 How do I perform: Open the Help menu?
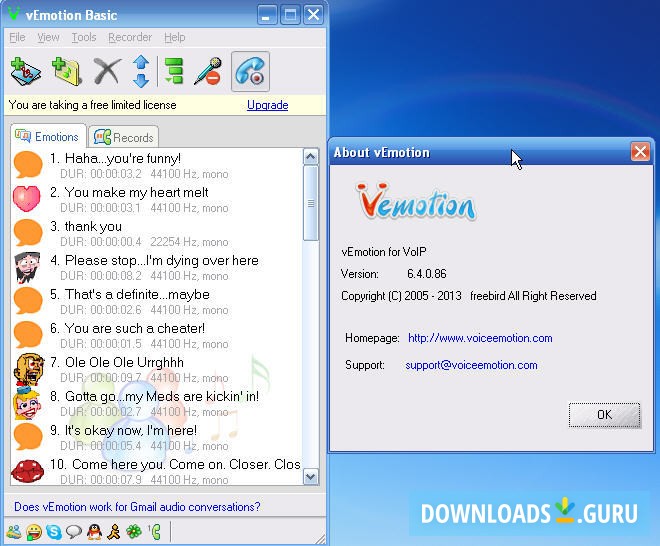[x=174, y=37]
